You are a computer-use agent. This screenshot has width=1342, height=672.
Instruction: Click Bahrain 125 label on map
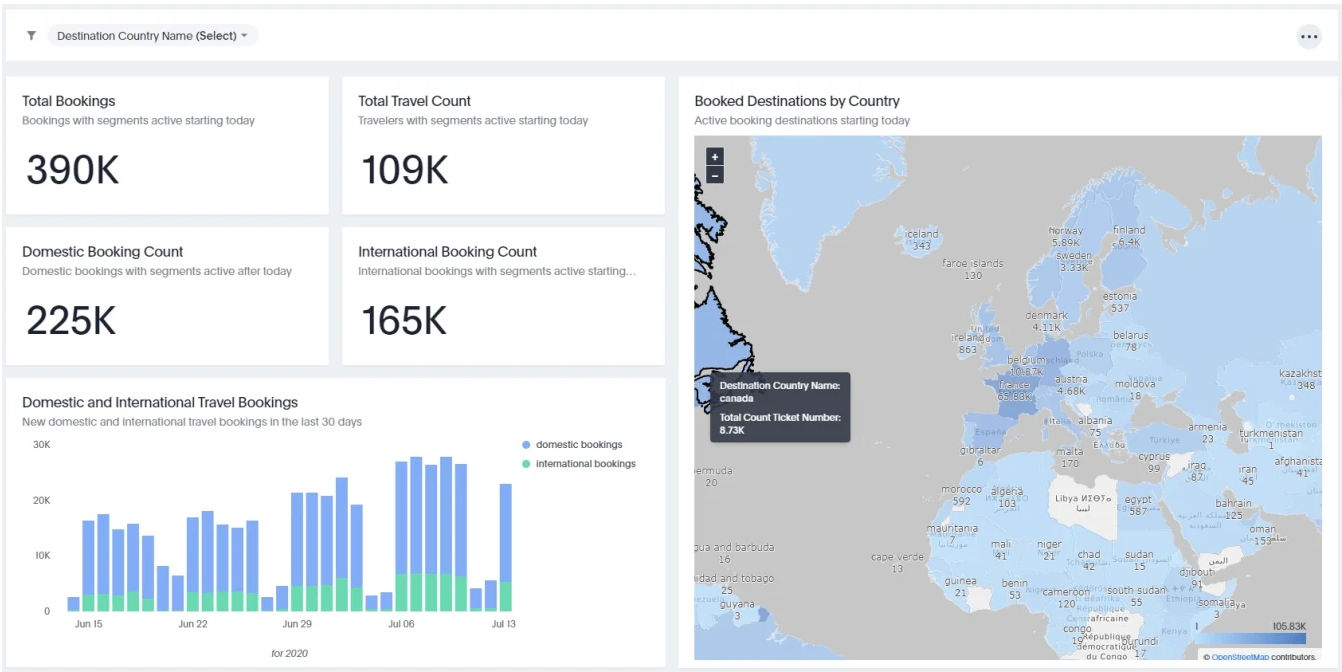[x=1234, y=510]
